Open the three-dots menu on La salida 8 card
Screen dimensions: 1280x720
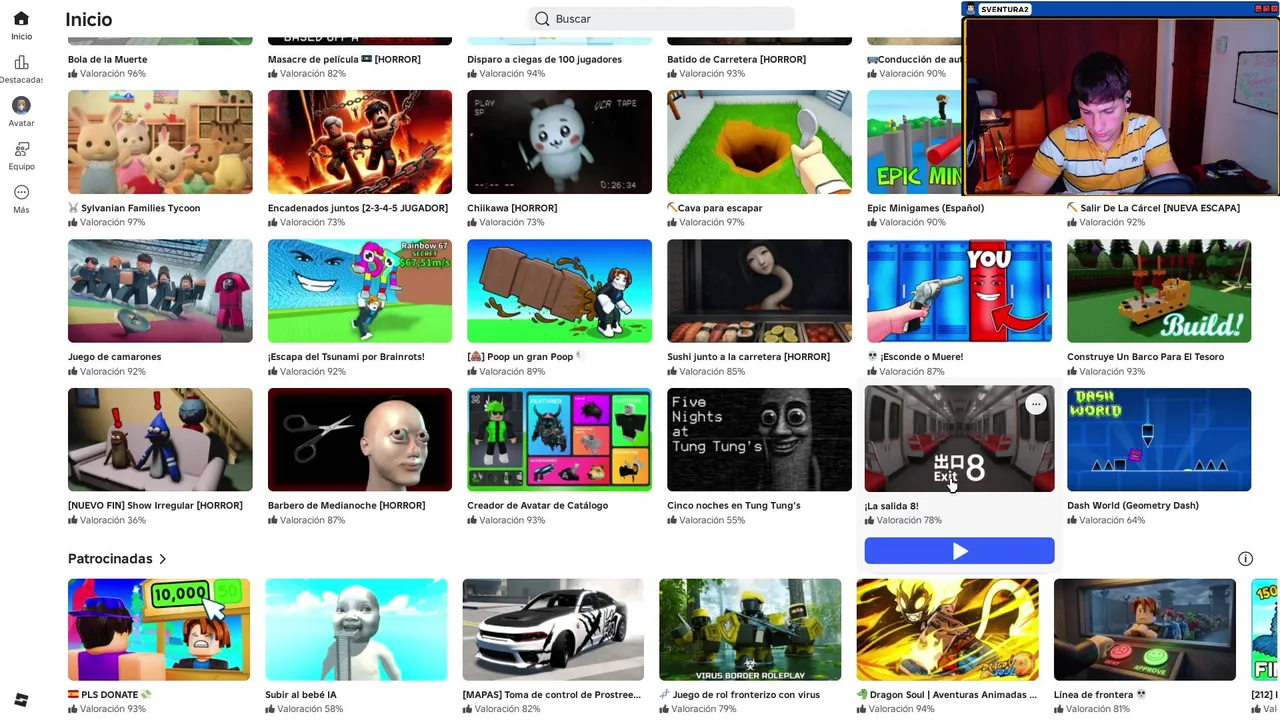pos(1035,404)
